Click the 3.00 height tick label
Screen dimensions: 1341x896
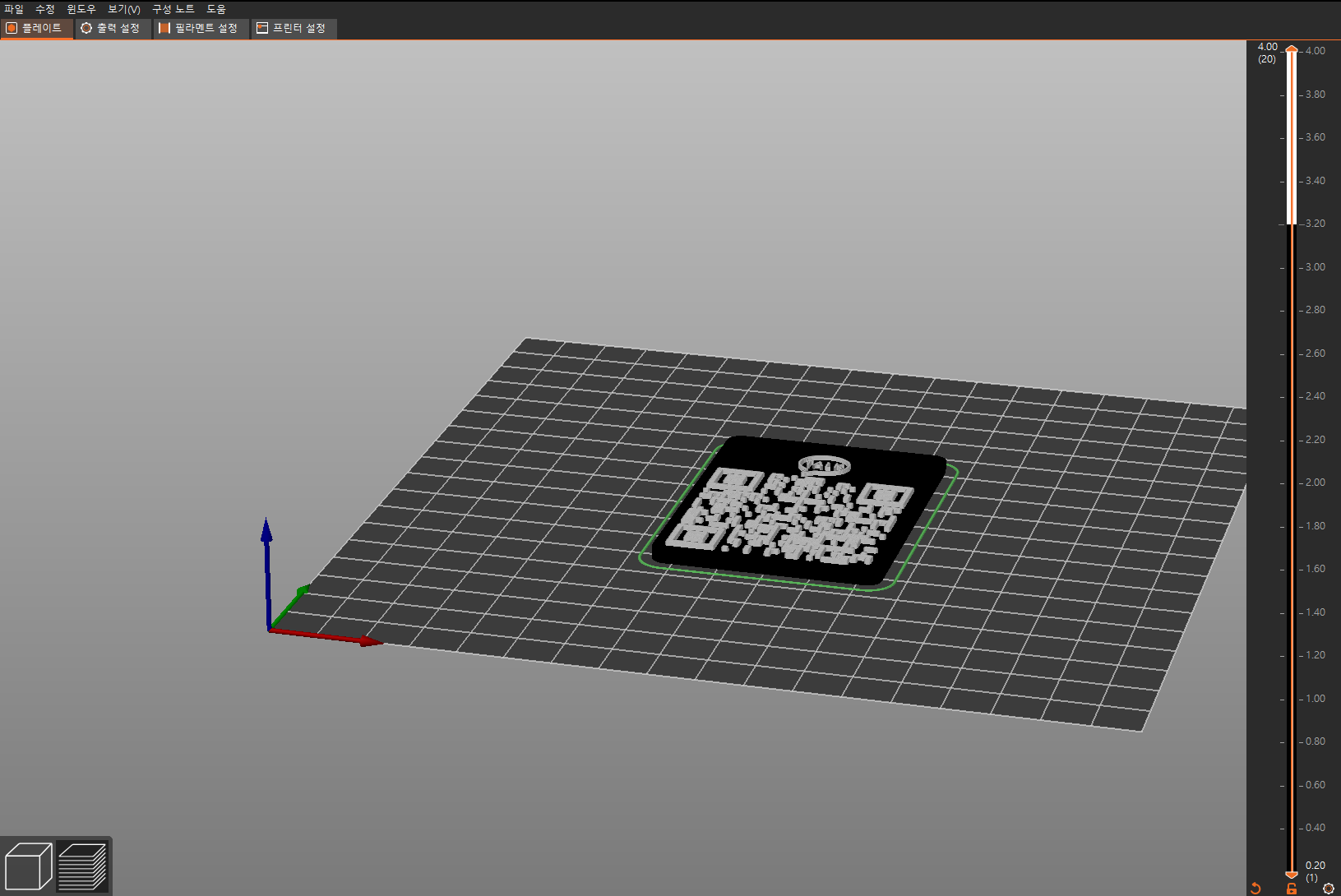[x=1316, y=267]
